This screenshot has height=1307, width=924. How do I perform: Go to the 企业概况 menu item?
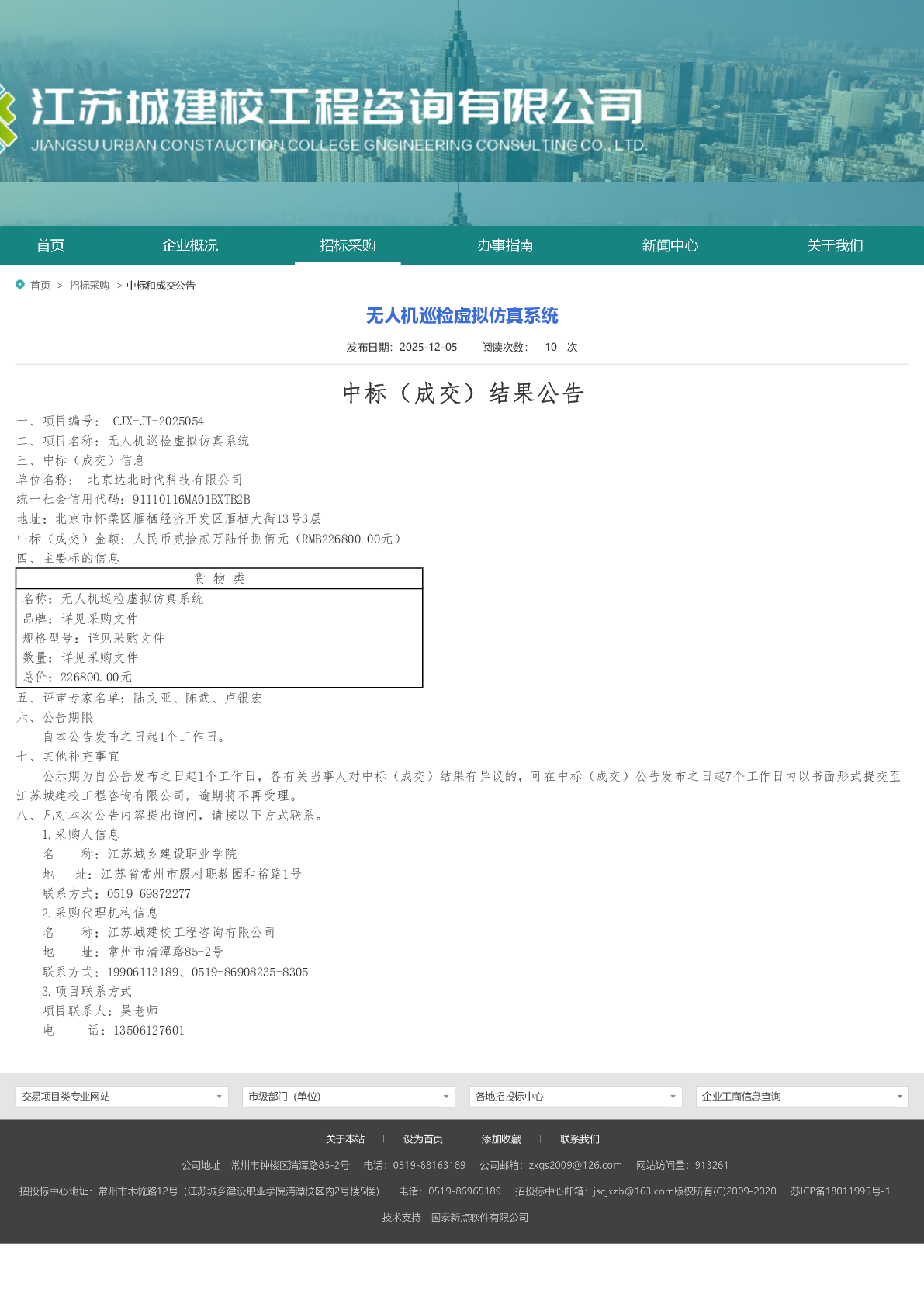(189, 246)
